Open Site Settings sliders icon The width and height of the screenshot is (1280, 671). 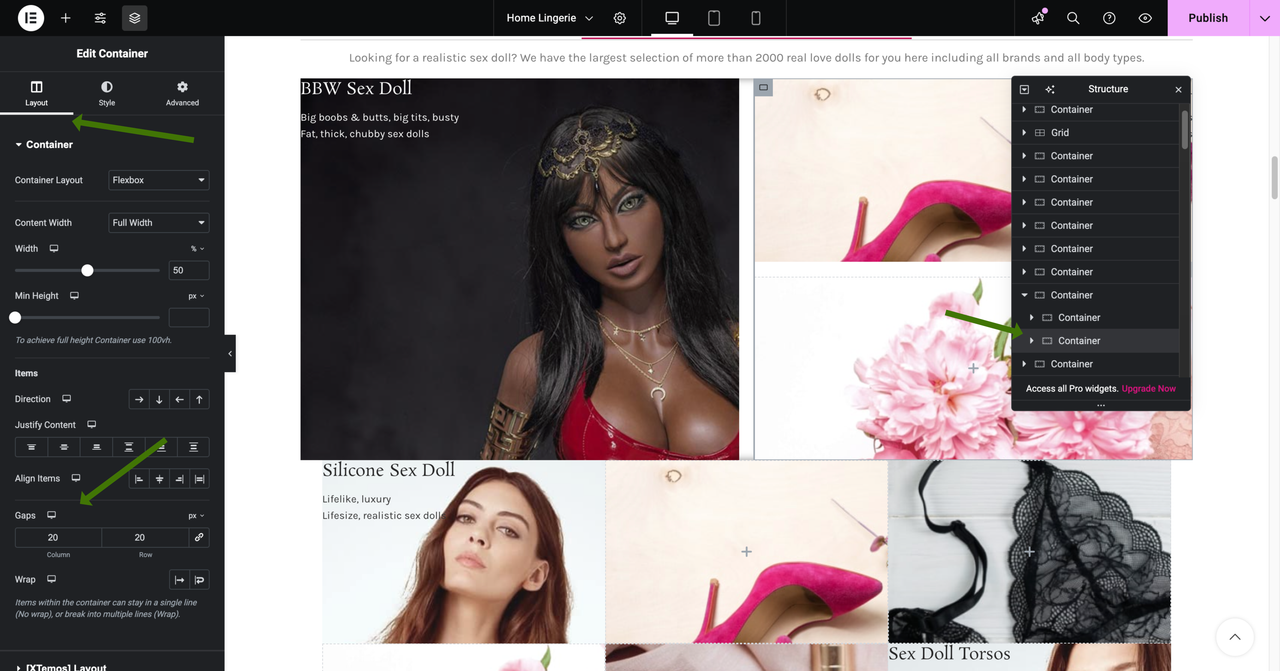pos(100,18)
